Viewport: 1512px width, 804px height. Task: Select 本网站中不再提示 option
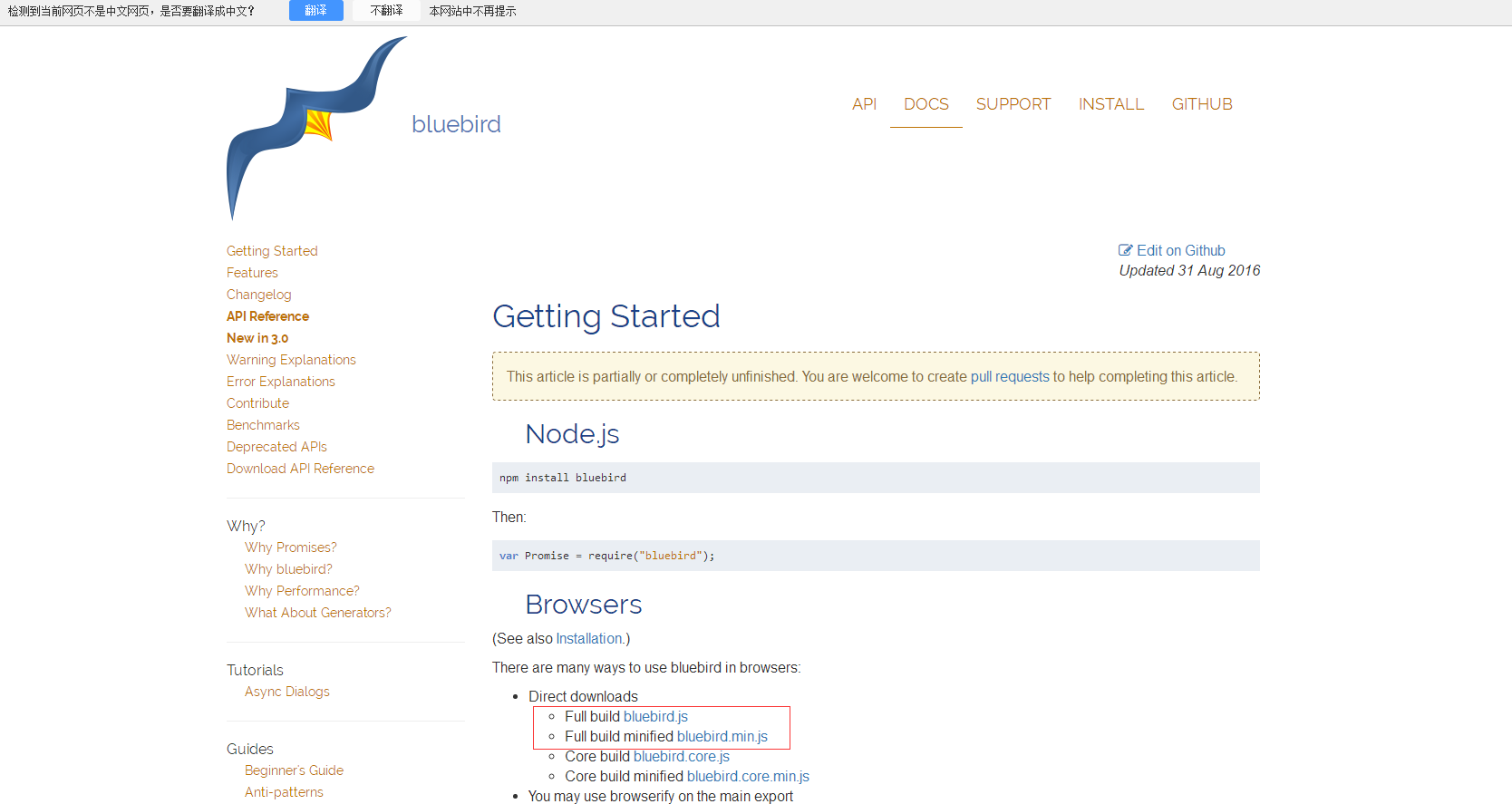(472, 11)
